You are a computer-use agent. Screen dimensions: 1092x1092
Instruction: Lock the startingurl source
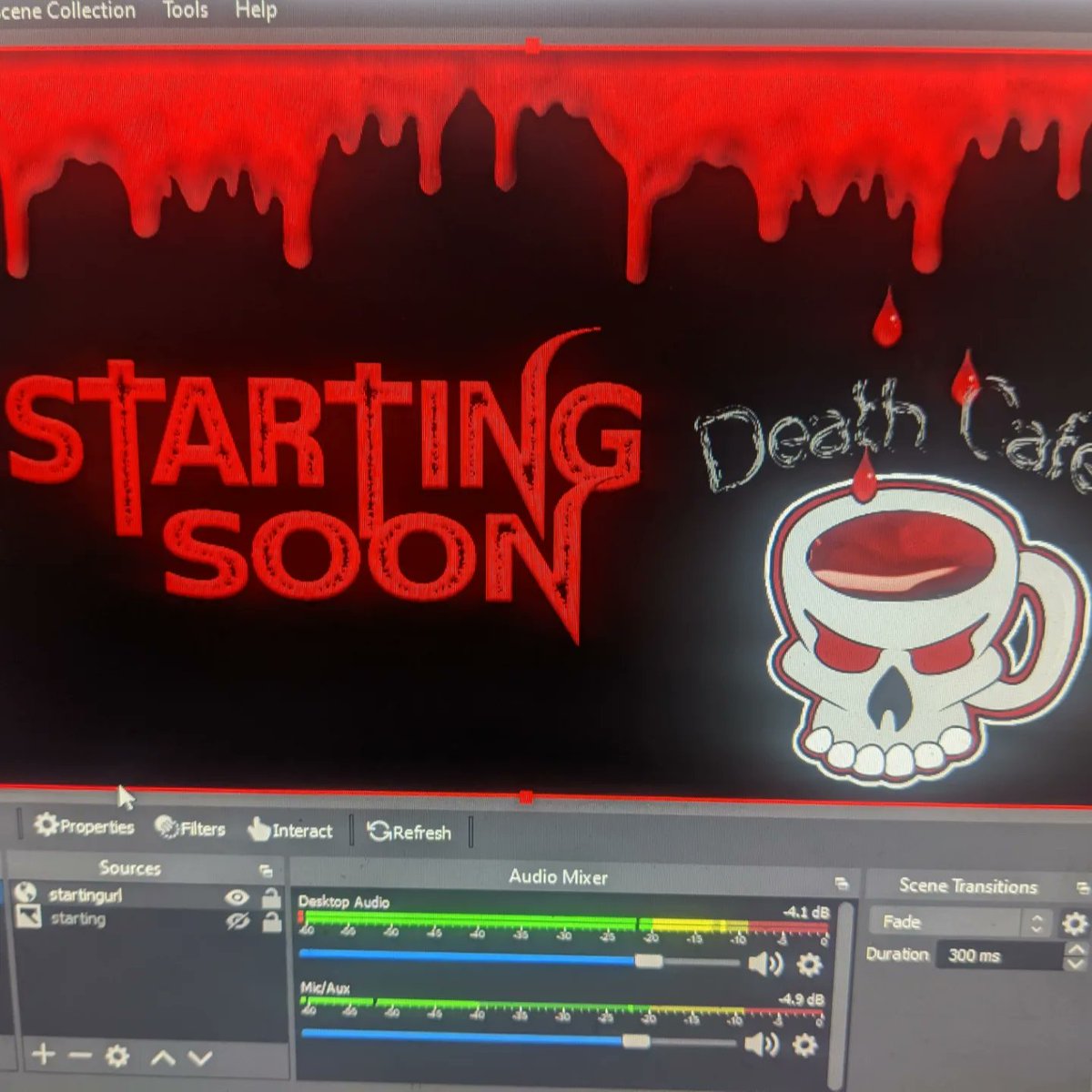[x=271, y=896]
